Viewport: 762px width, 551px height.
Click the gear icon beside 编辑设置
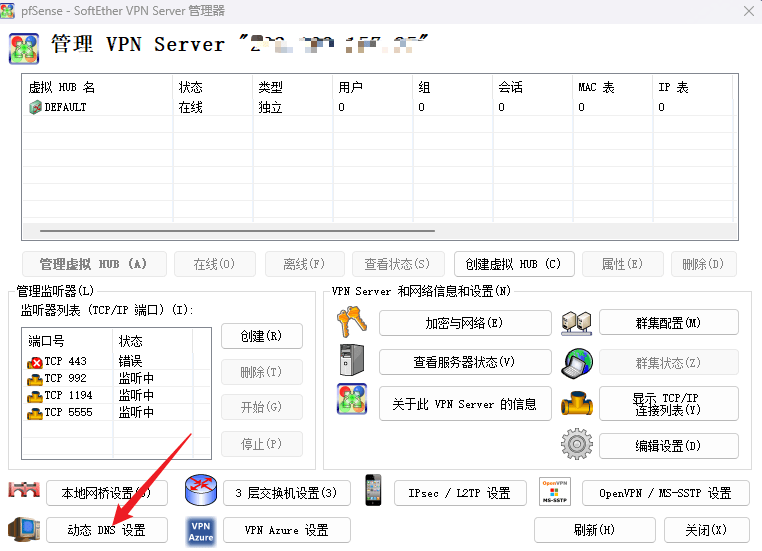pos(577,444)
